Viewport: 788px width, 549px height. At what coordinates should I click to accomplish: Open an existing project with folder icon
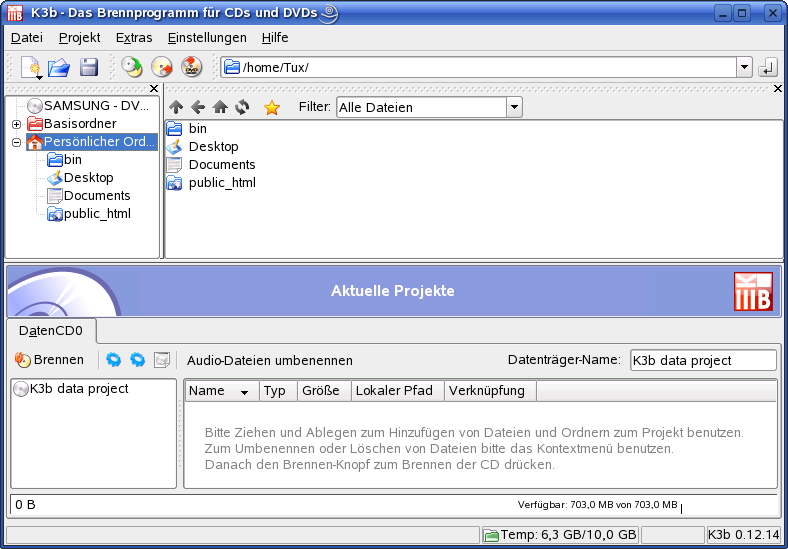(59, 67)
